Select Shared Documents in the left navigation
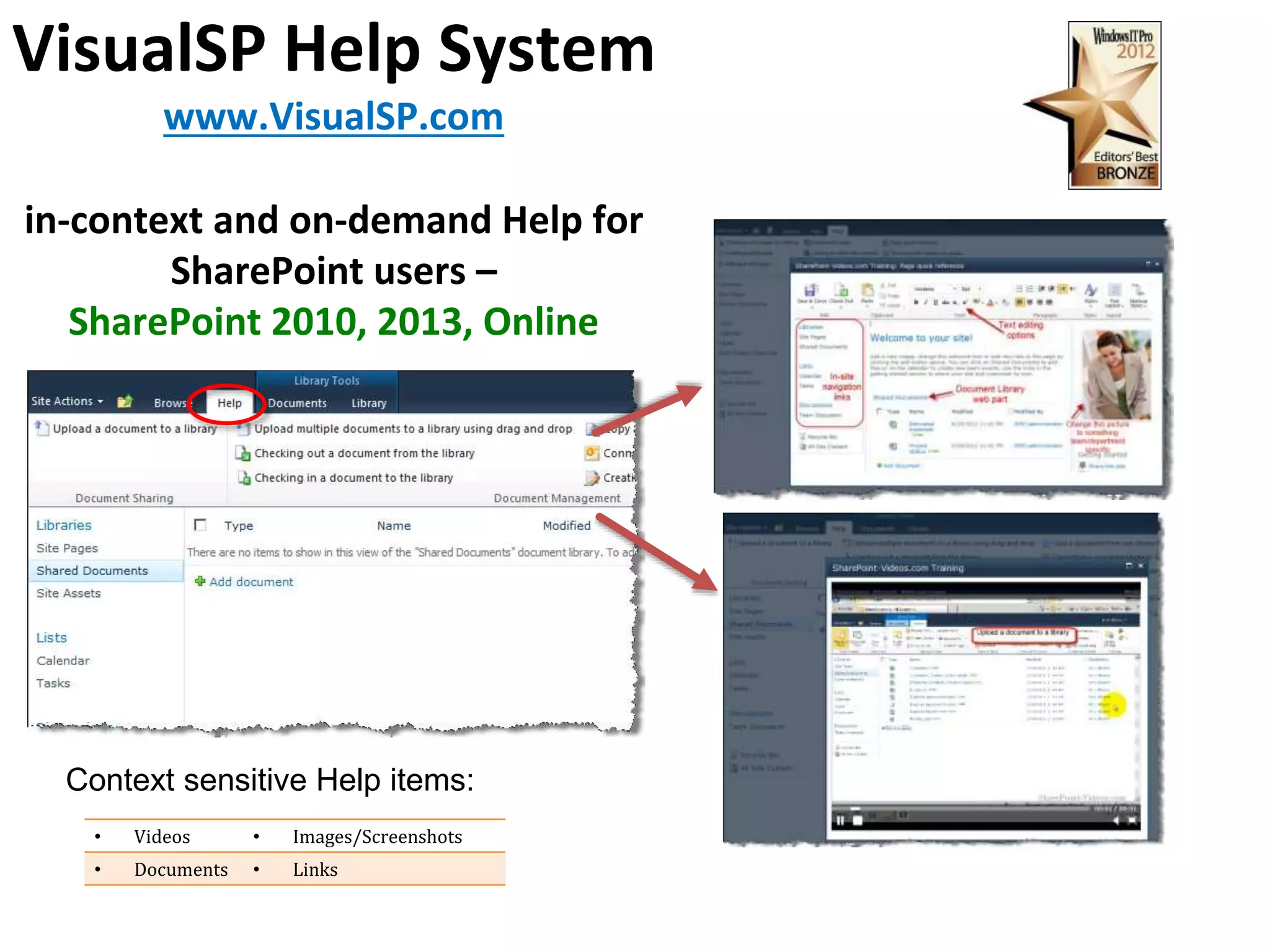Screen dimensions: 1270x952 [x=92, y=571]
